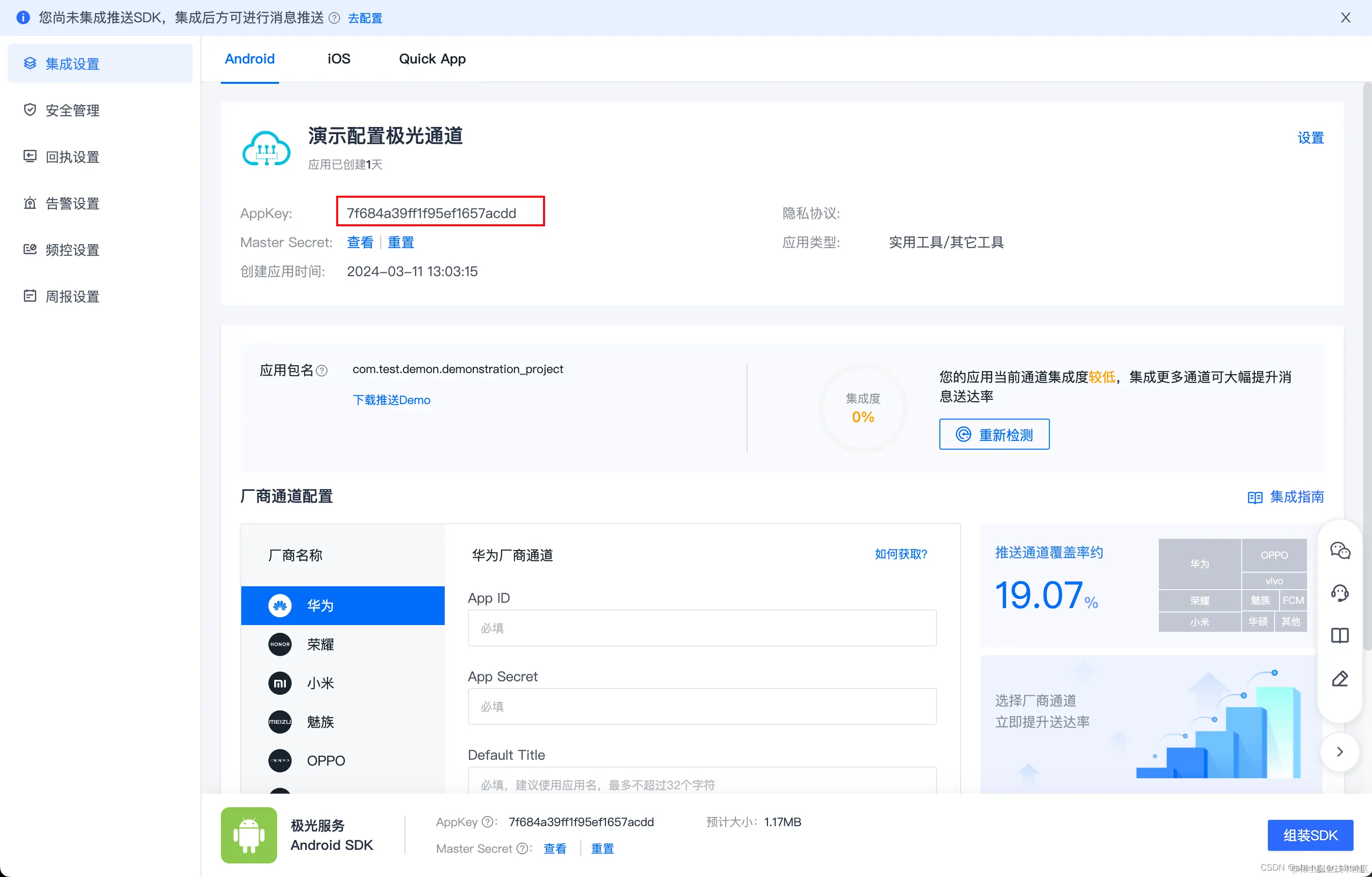
Task: Click the feedback pencil icon
Action: point(1340,678)
